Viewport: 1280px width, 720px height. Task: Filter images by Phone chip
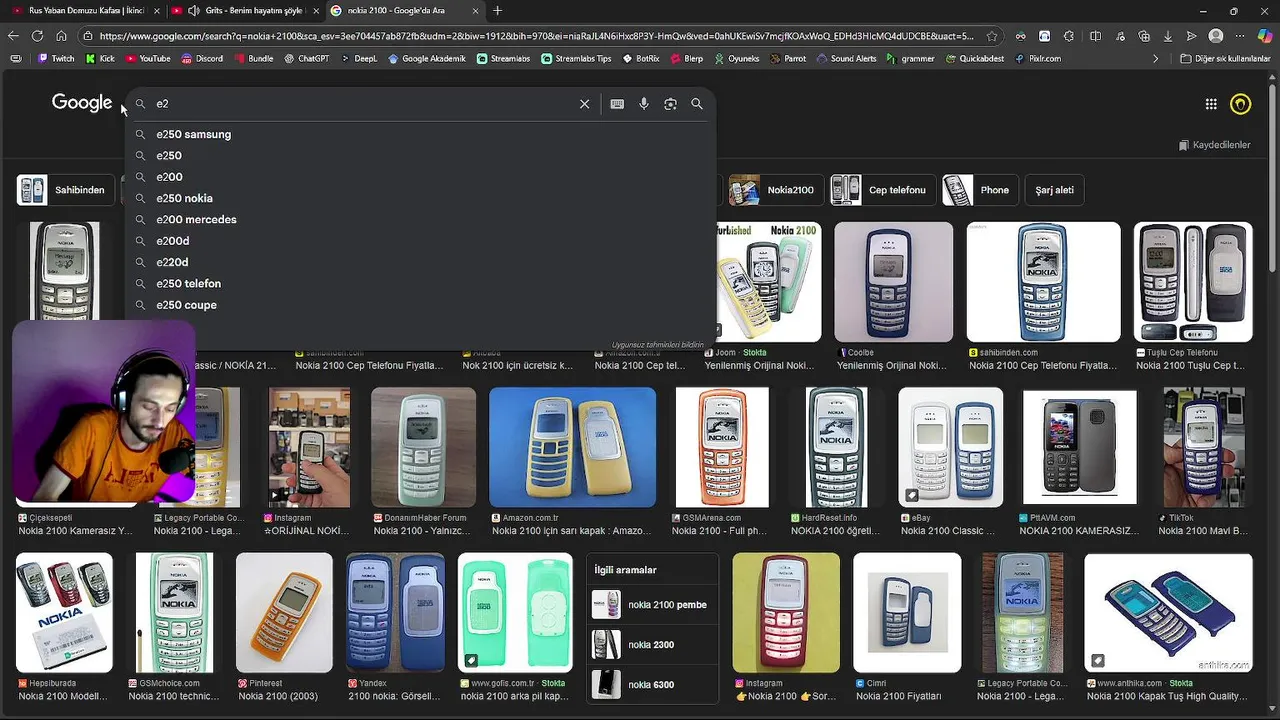click(980, 190)
